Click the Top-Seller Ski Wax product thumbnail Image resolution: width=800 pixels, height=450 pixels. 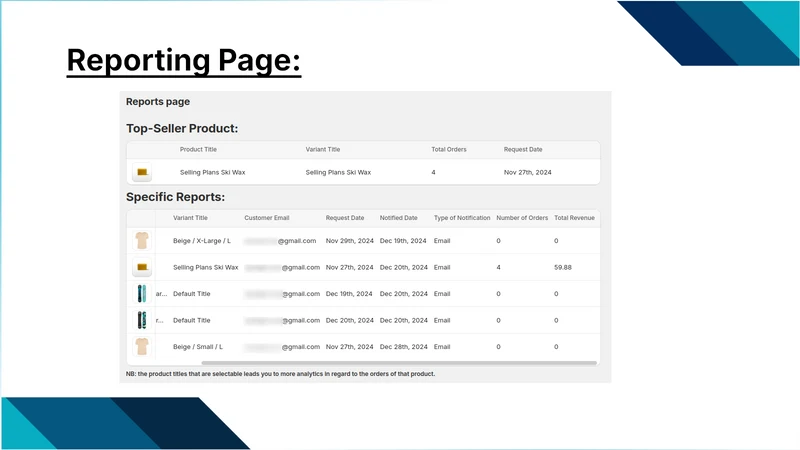click(142, 172)
